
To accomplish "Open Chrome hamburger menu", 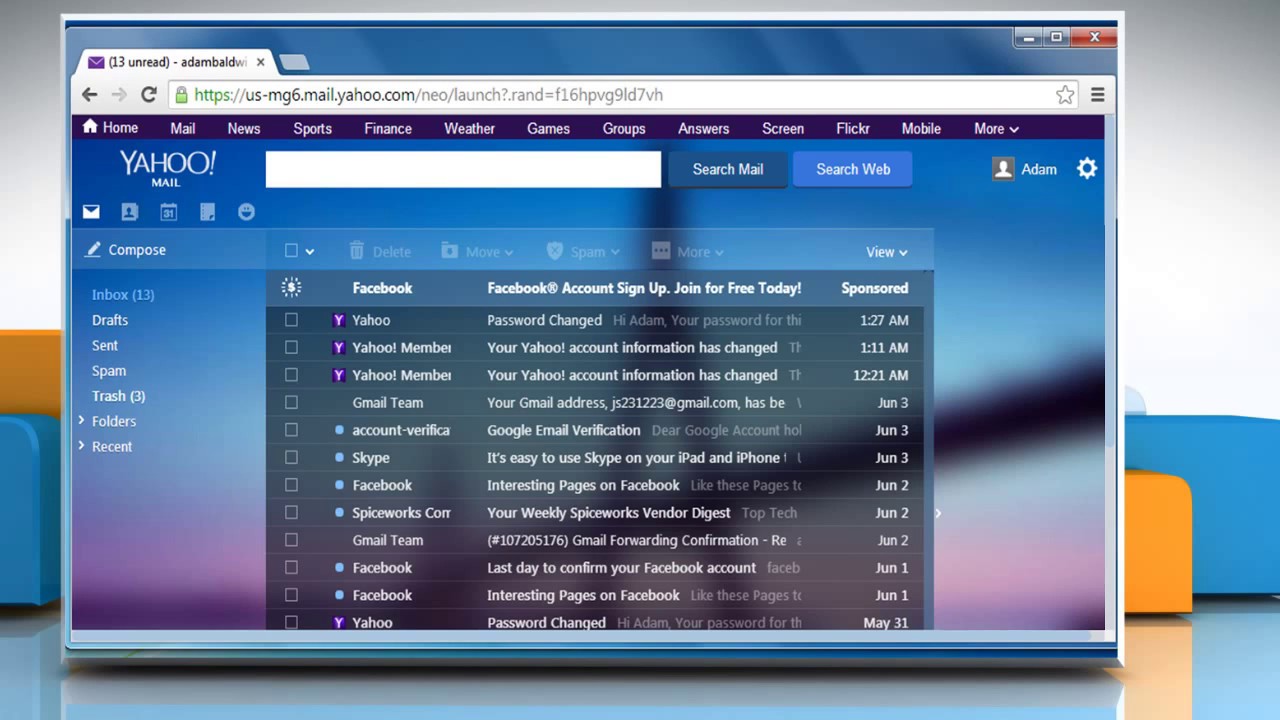I will [x=1098, y=95].
